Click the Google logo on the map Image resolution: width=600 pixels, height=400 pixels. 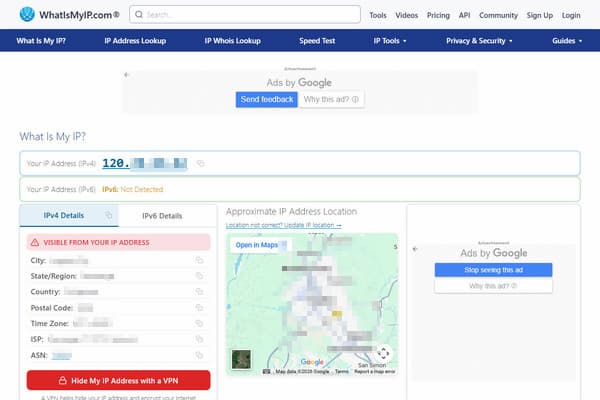point(312,362)
